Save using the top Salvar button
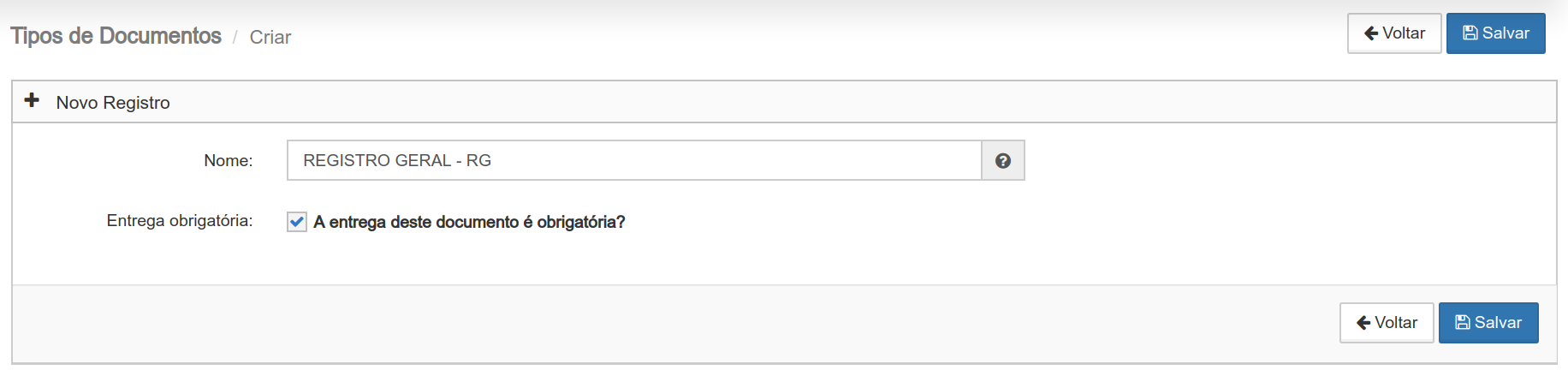Viewport: 1568px width, 376px height. 1496,33
